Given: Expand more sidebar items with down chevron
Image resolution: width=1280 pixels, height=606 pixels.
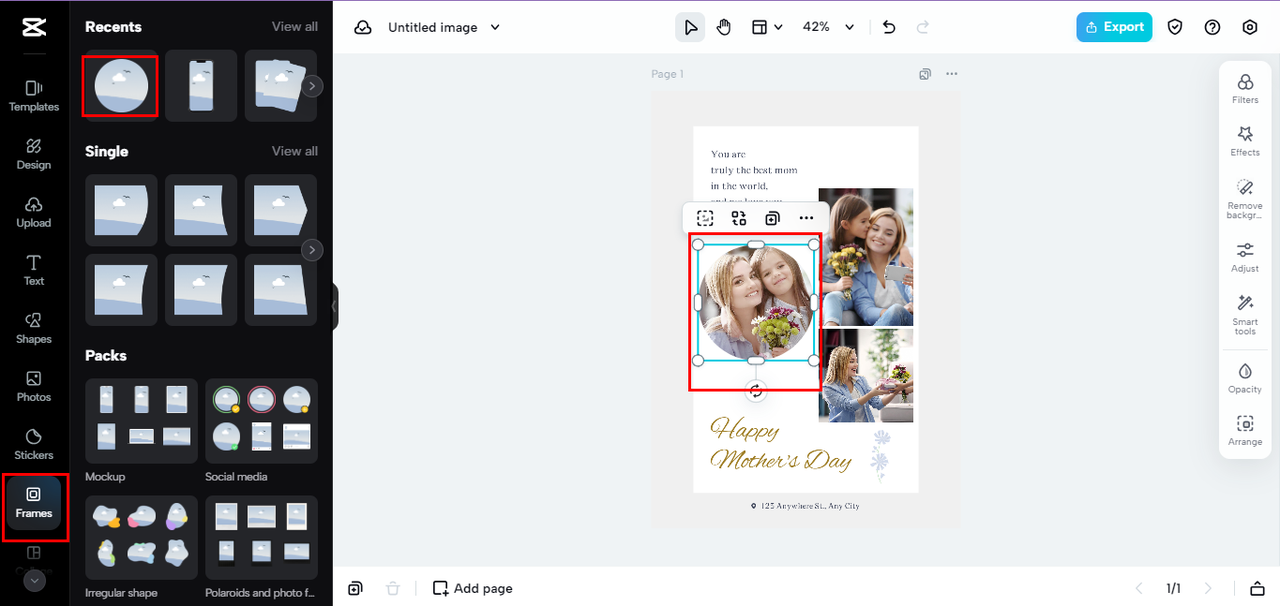Looking at the screenshot, I should pyautogui.click(x=34, y=580).
